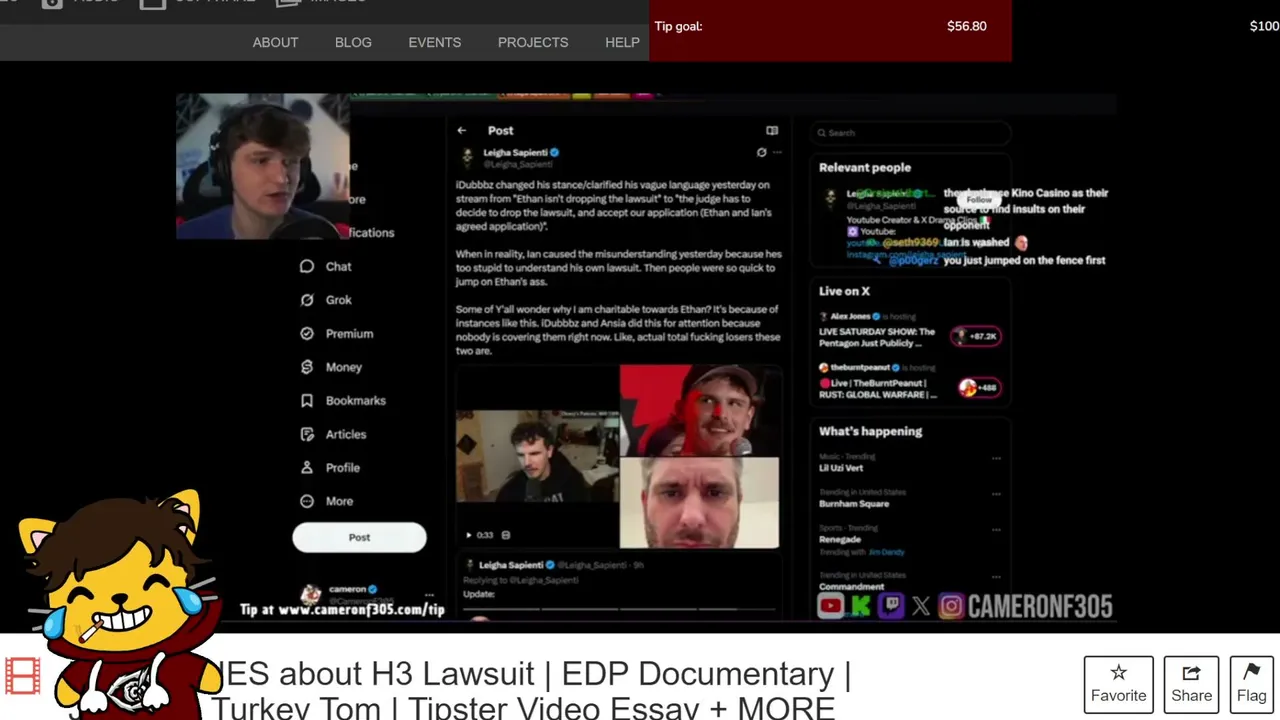Click the Instagram icon in overlay
The height and width of the screenshot is (720, 1280).
tap(951, 605)
